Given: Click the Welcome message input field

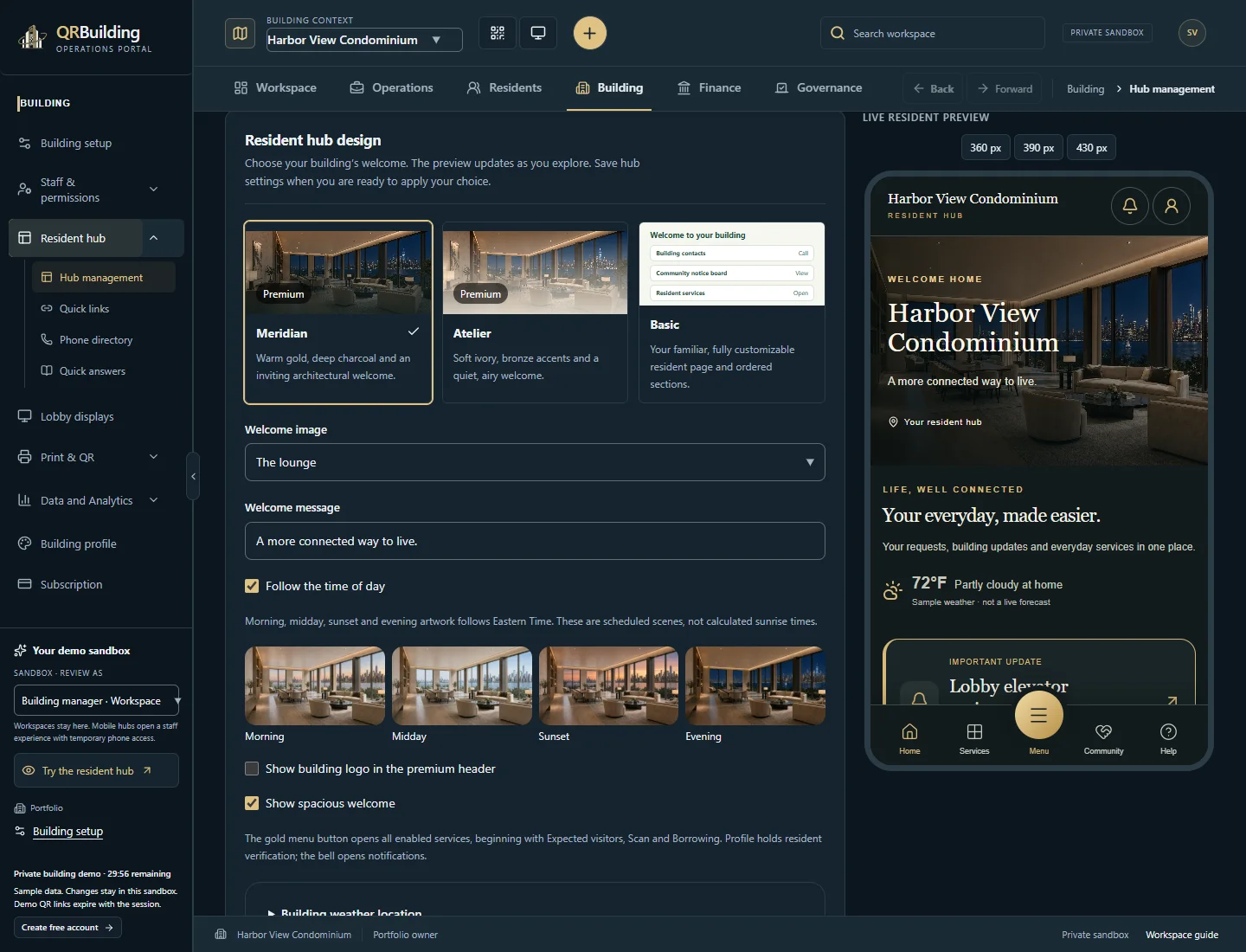Looking at the screenshot, I should tap(535, 541).
